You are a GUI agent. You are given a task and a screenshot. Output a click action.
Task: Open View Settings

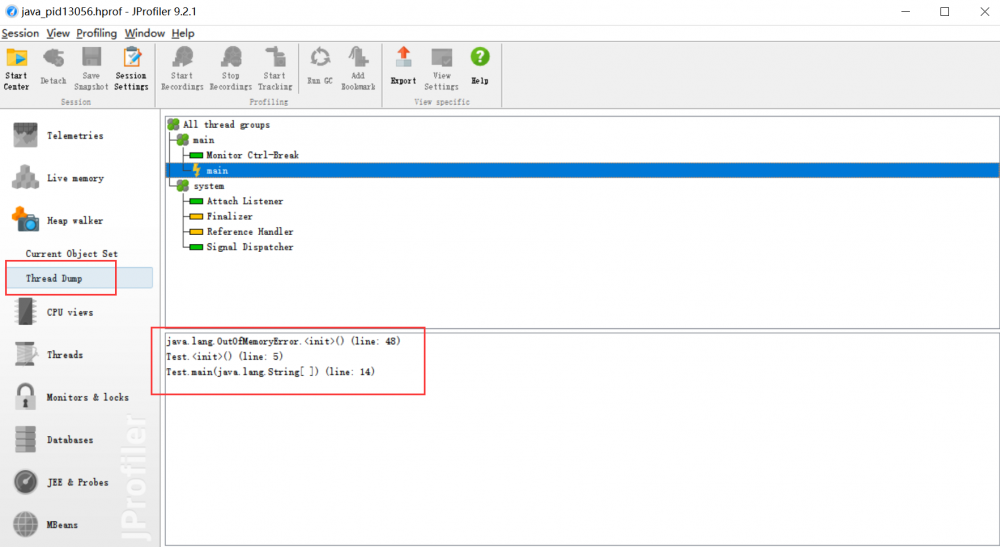coord(441,69)
